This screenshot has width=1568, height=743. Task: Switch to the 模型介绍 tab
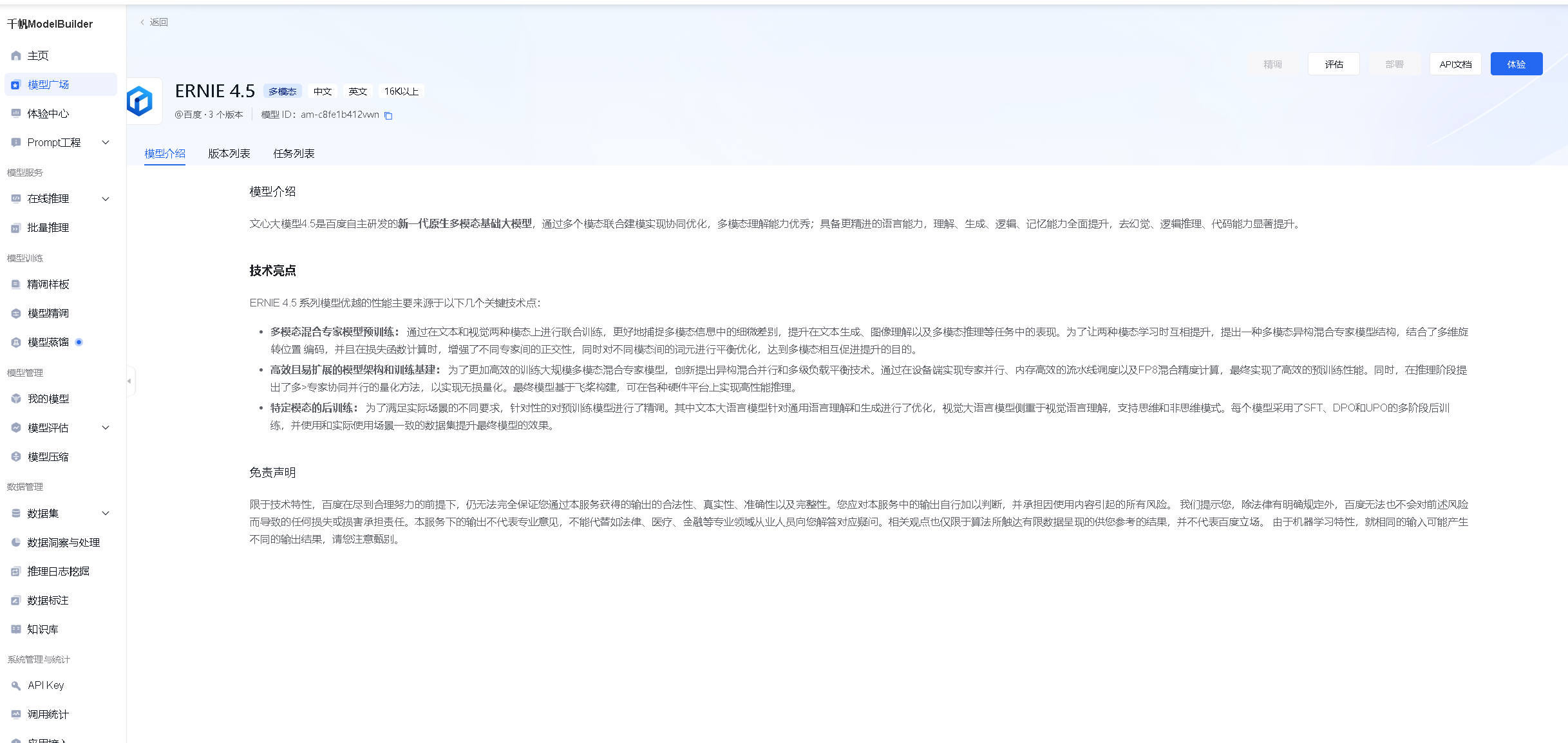(x=165, y=154)
